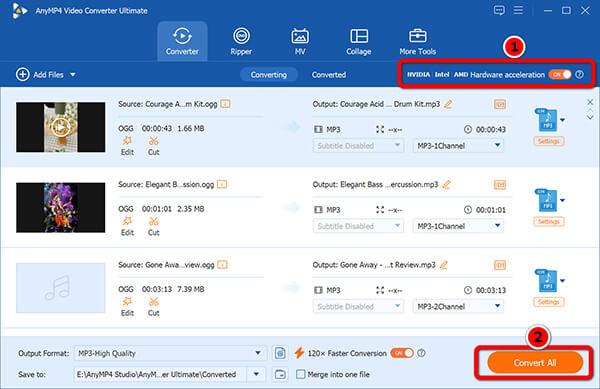Select the Converting tab

pos(269,75)
